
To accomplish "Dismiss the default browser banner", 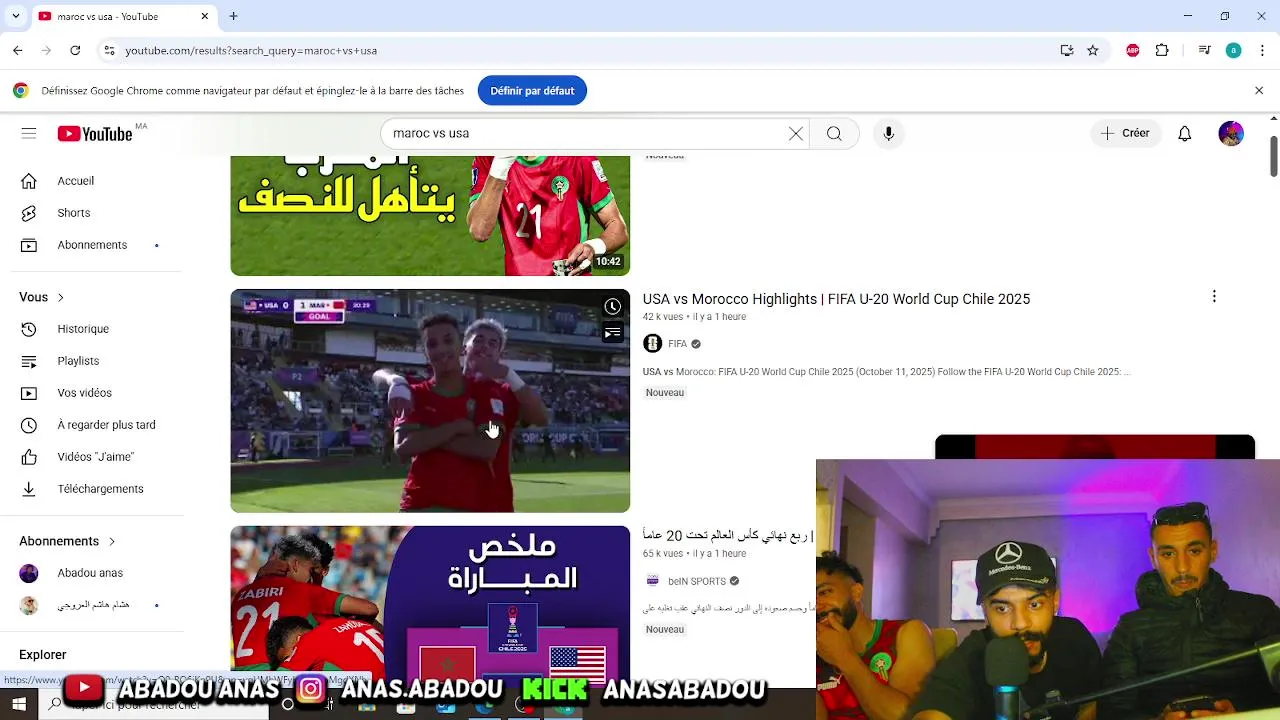I will (1259, 90).
